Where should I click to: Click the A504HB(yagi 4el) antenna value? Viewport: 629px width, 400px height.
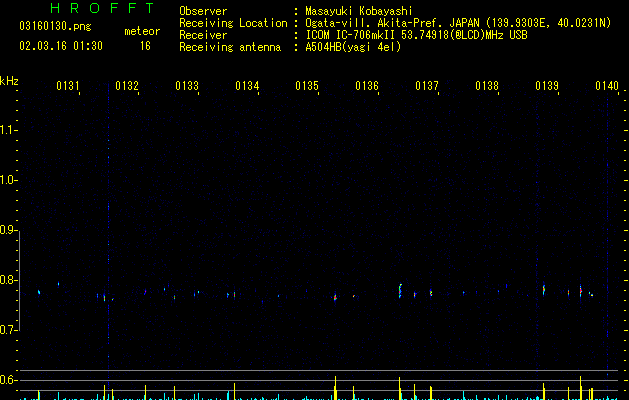pyautogui.click(x=353, y=47)
